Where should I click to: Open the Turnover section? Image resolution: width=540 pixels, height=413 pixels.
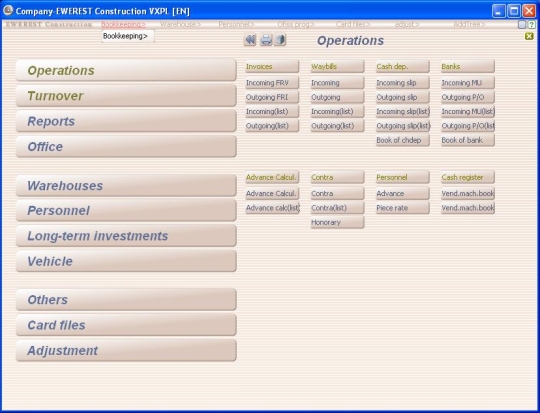pos(126,96)
